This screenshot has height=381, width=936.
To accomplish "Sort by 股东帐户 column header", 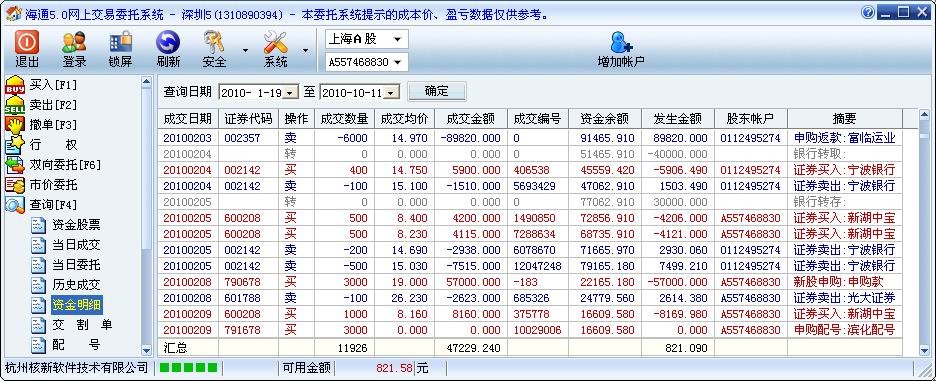I will (750, 119).
